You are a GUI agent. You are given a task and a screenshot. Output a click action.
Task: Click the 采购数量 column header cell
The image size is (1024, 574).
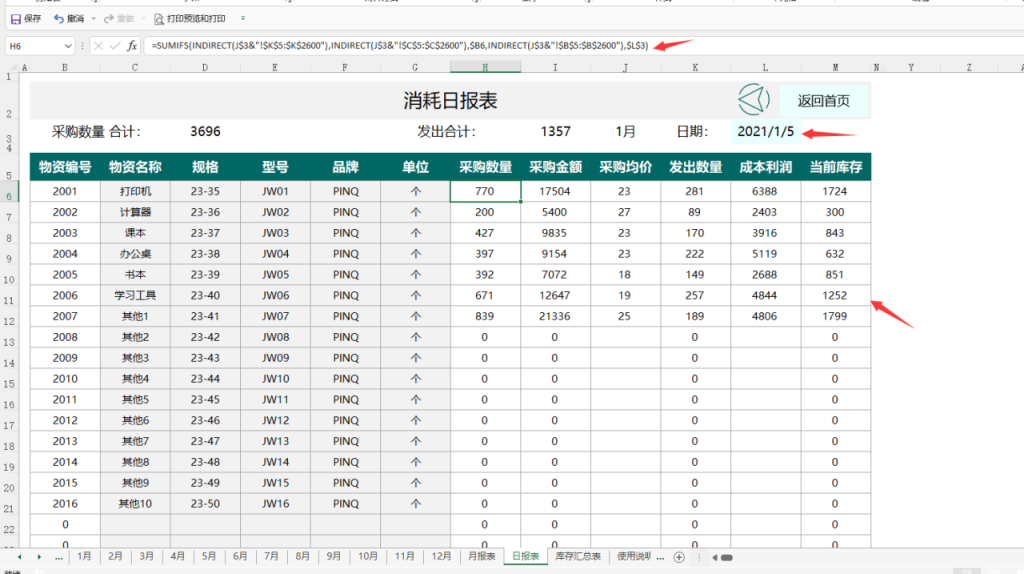[x=485, y=167]
